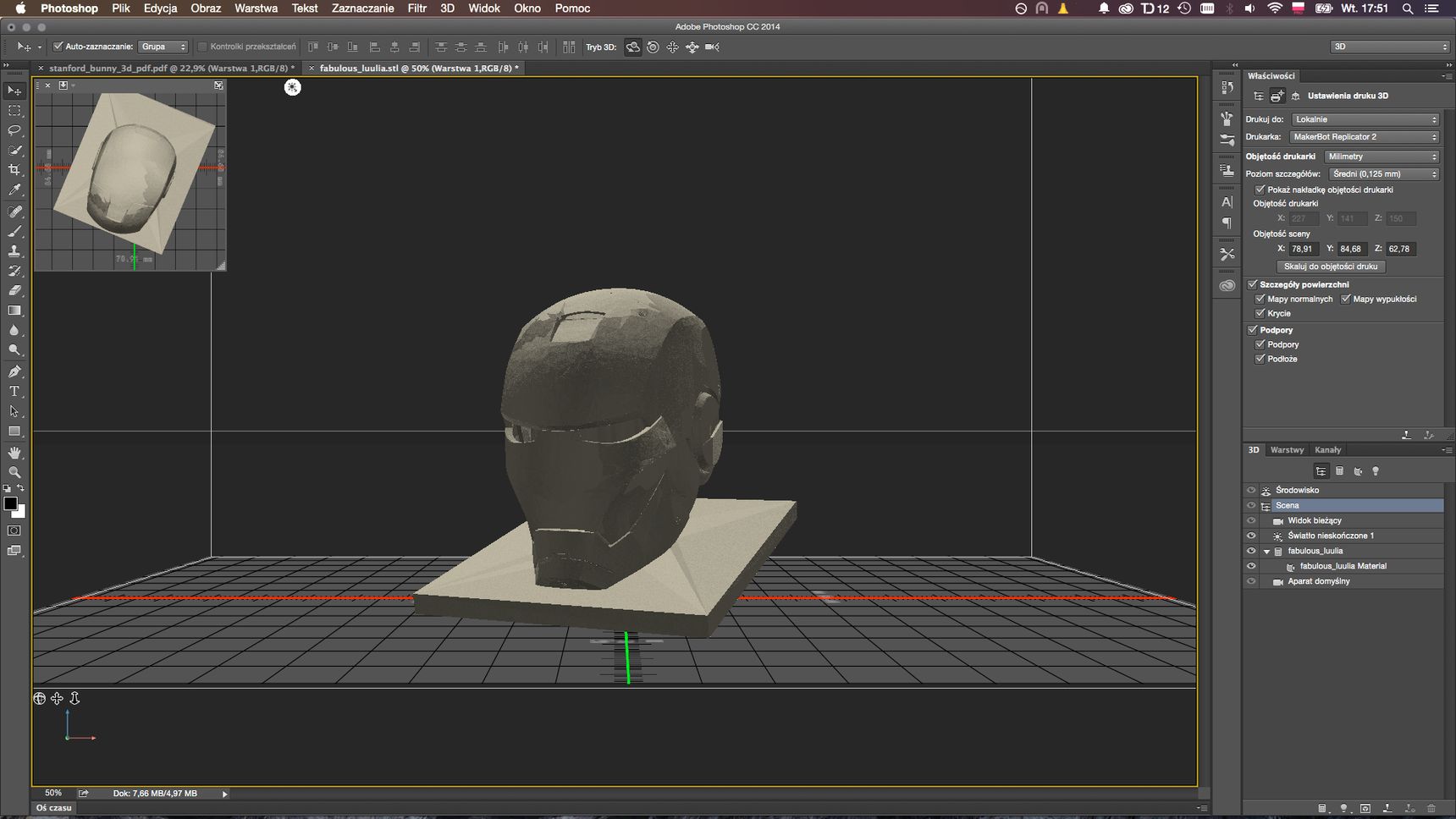
Task: Select the Gradient tool
Action: tap(14, 311)
